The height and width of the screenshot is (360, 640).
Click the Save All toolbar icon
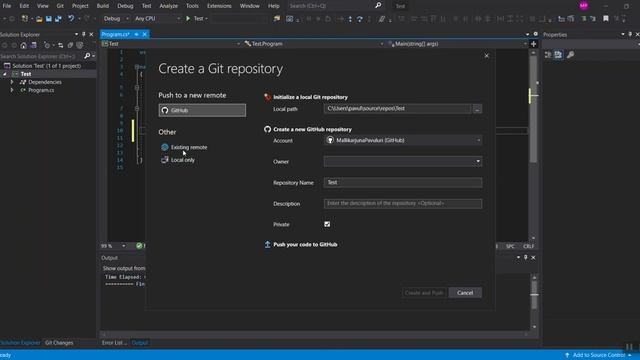[58, 19]
